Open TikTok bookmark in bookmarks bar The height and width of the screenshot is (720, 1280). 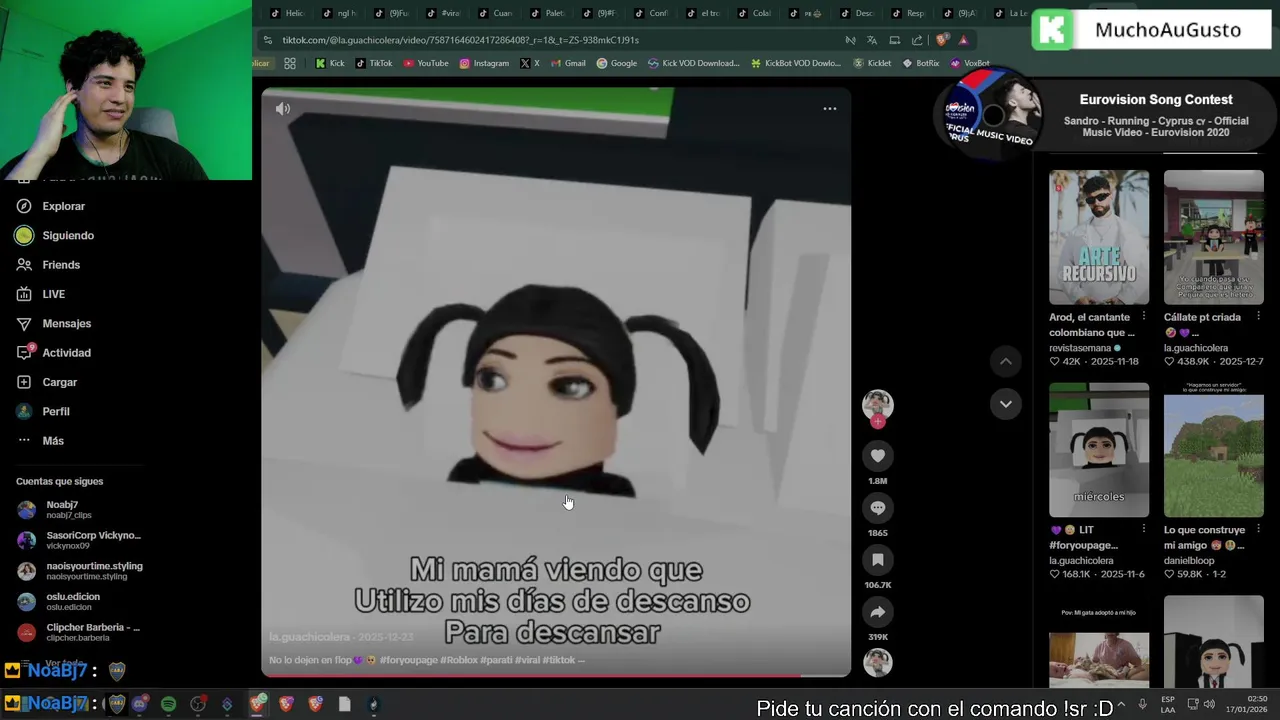(x=373, y=63)
